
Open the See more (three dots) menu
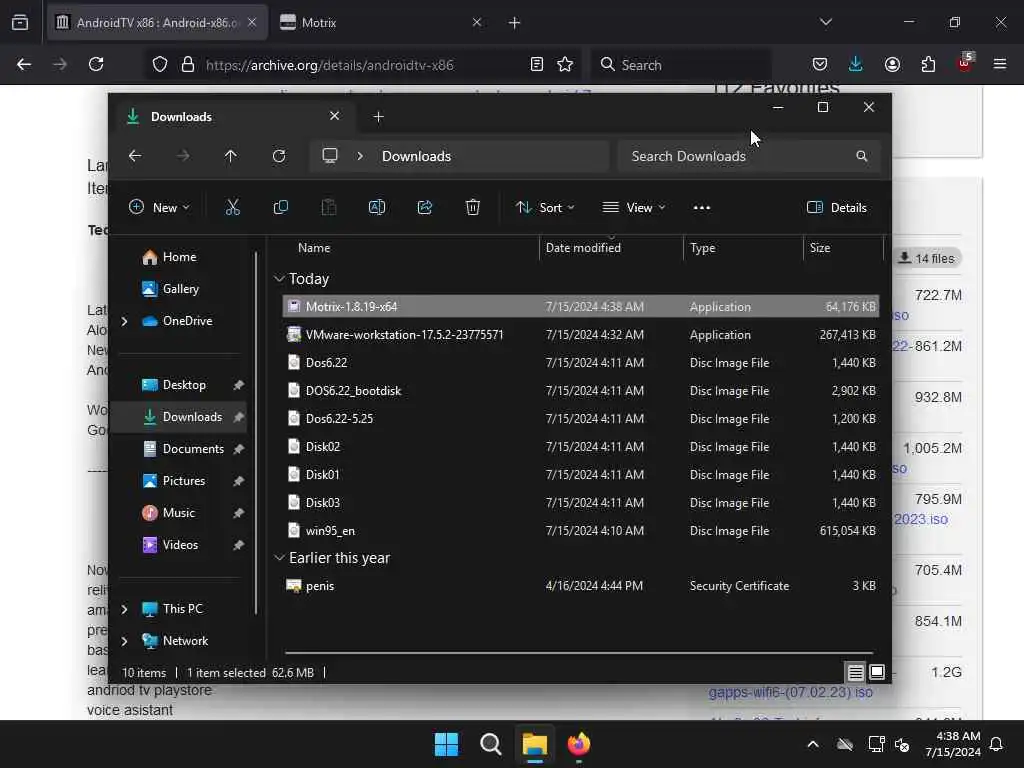point(701,208)
